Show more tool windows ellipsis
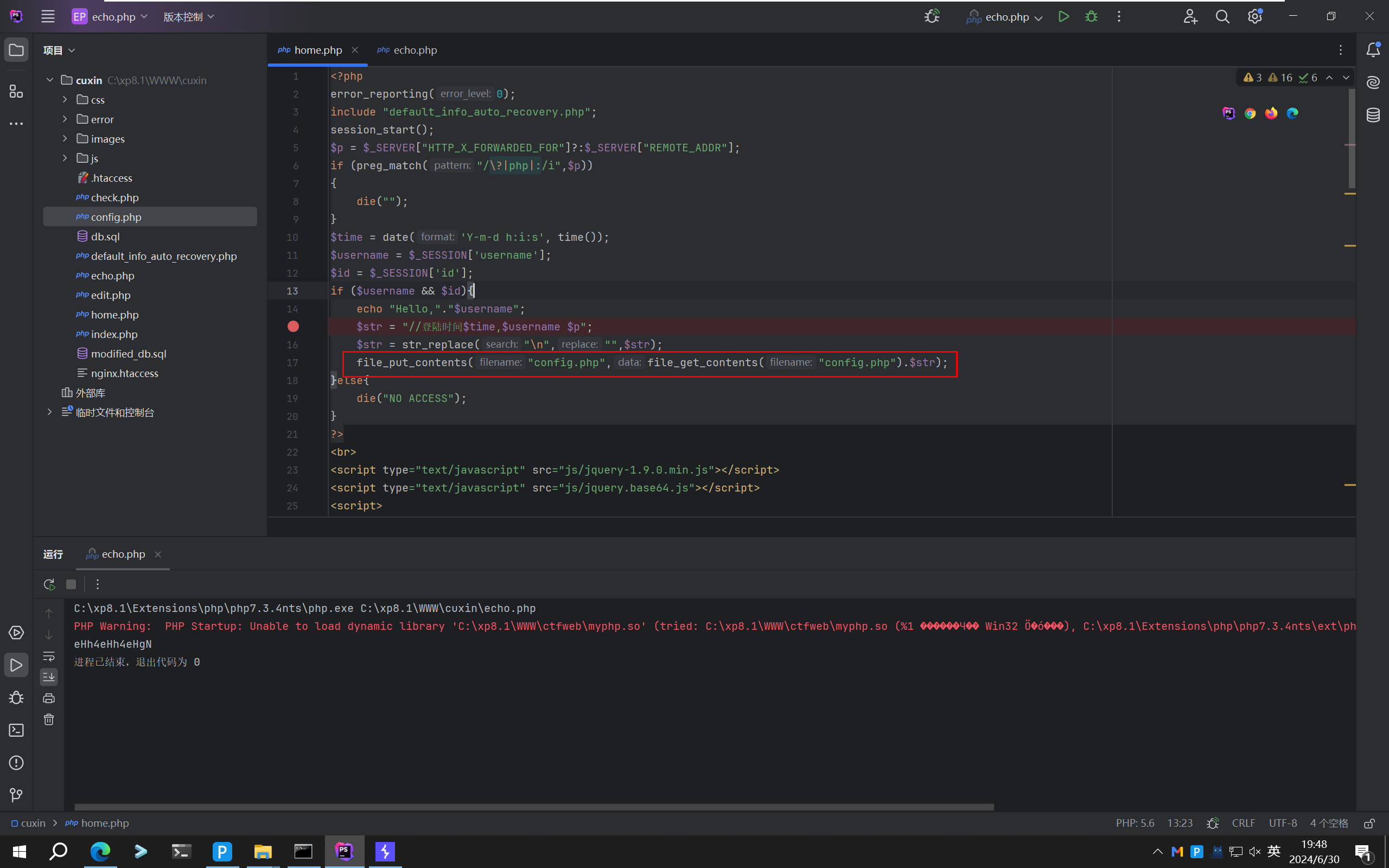This screenshot has width=1389, height=868. point(16,124)
